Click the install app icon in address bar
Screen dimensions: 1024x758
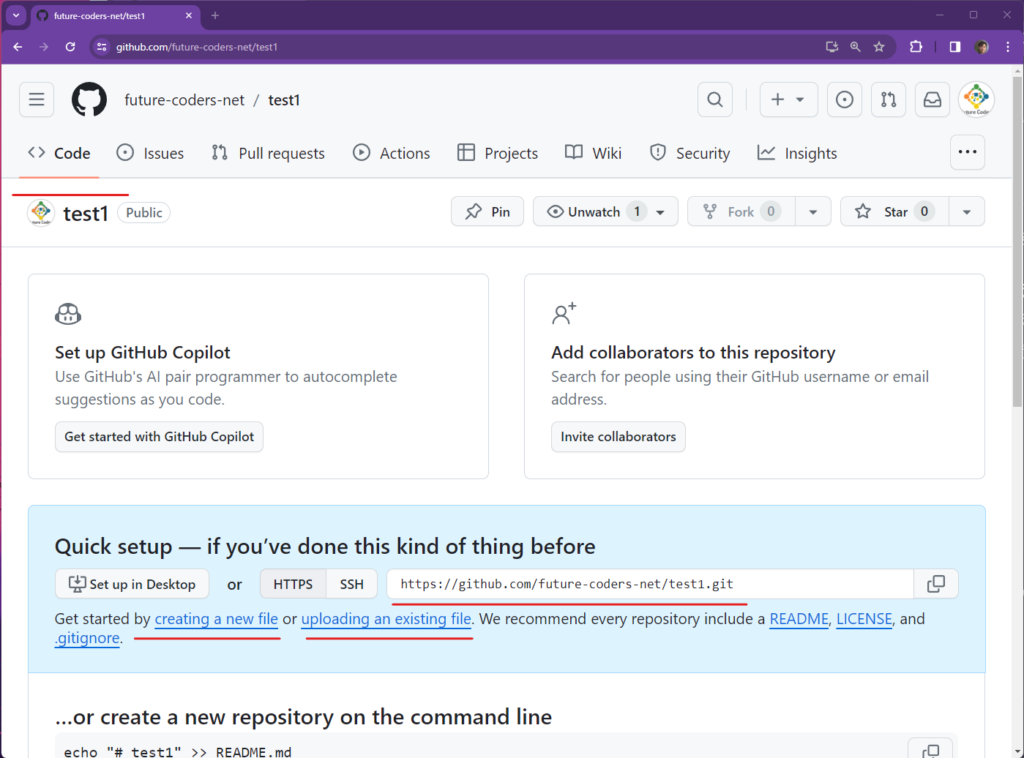831,47
